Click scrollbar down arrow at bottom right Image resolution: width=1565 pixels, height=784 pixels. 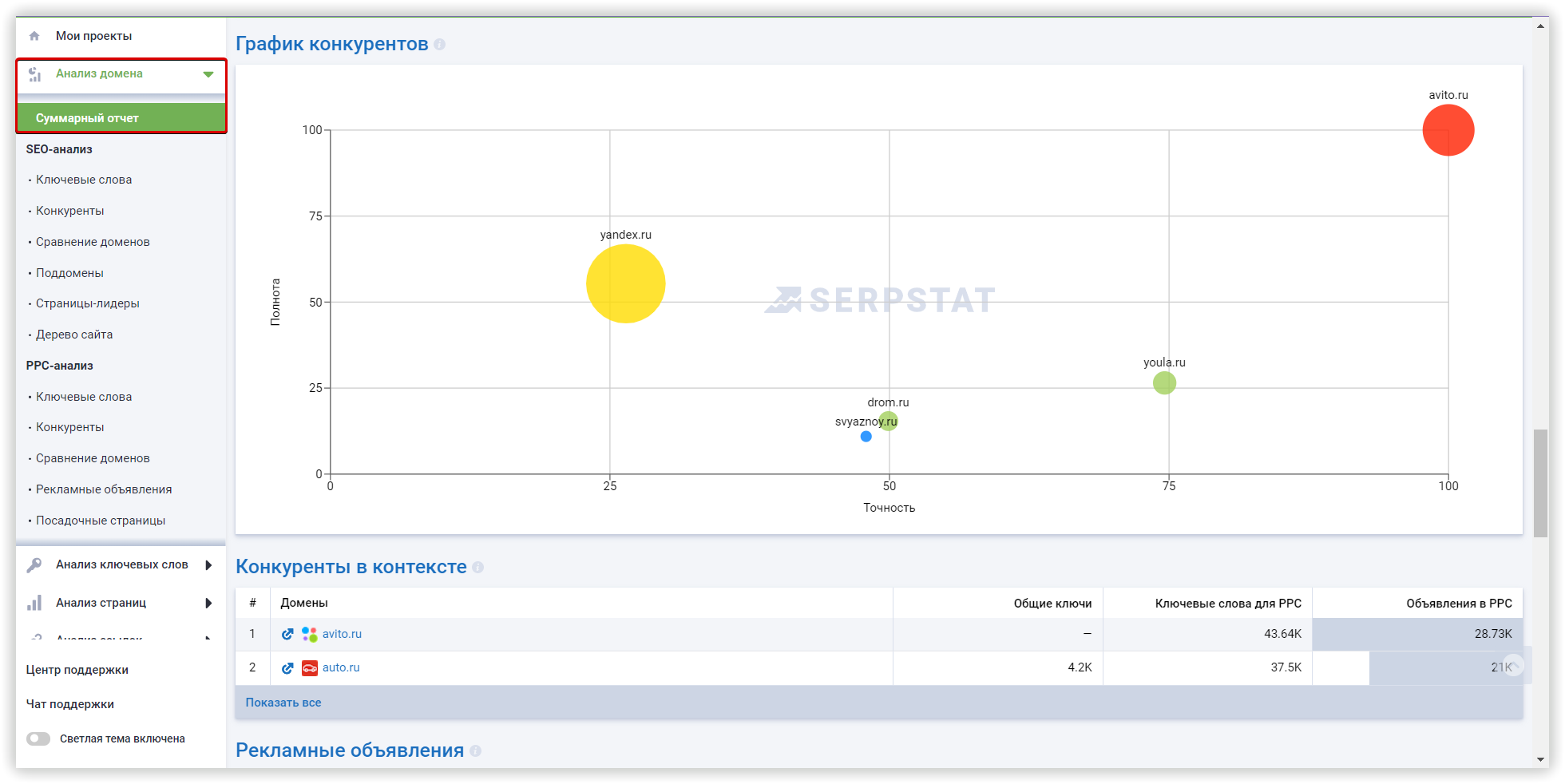pos(1540,759)
